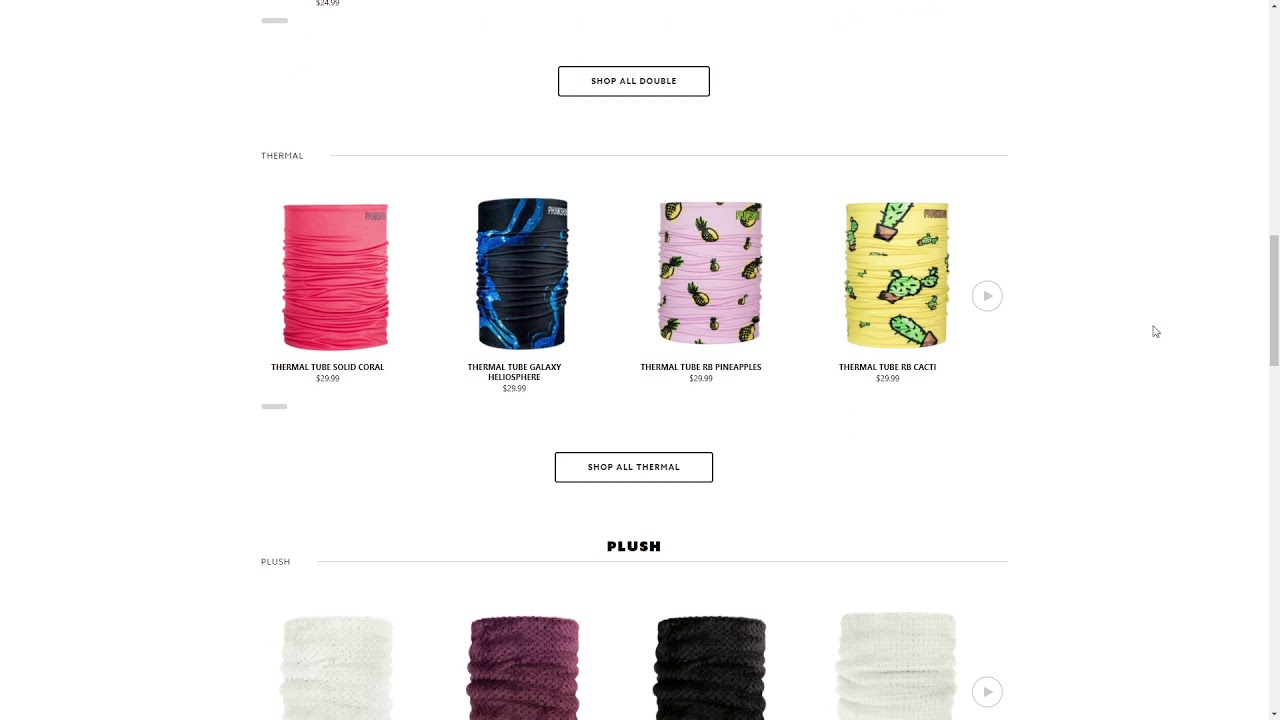
Task: Select Thermal Tube RB Cacti image
Action: point(897,274)
